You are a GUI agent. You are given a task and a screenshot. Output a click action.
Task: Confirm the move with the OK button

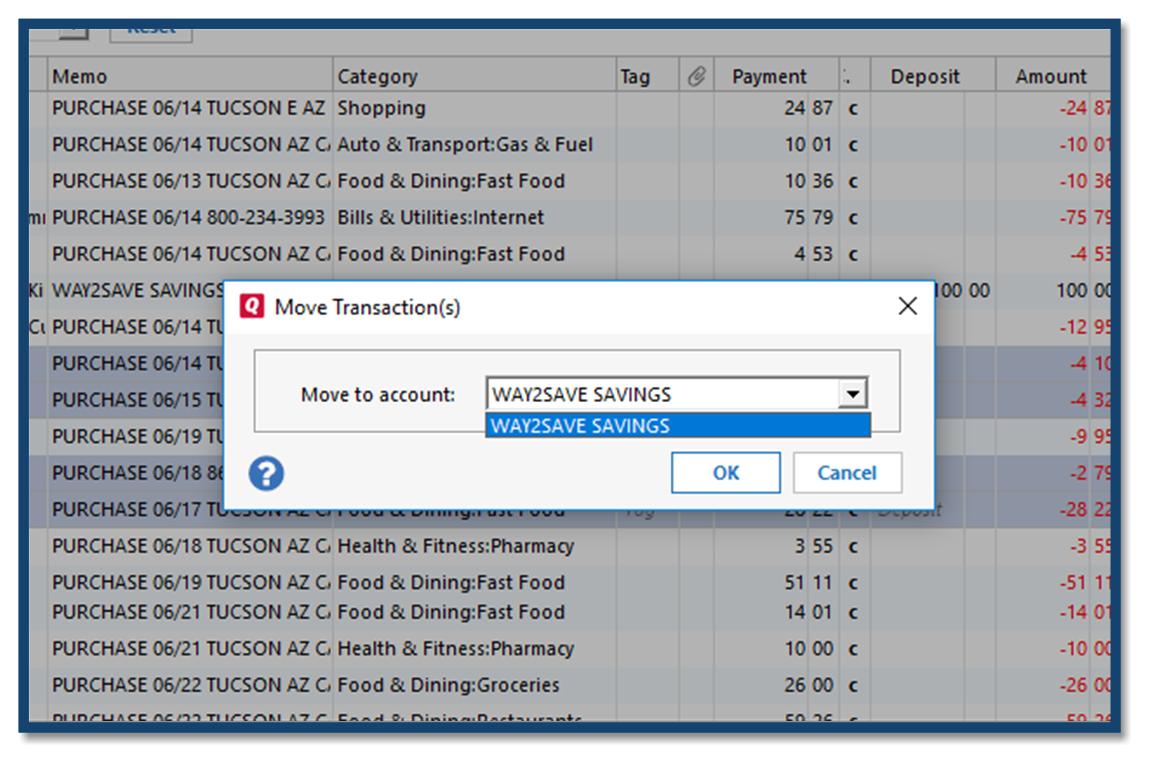725,473
